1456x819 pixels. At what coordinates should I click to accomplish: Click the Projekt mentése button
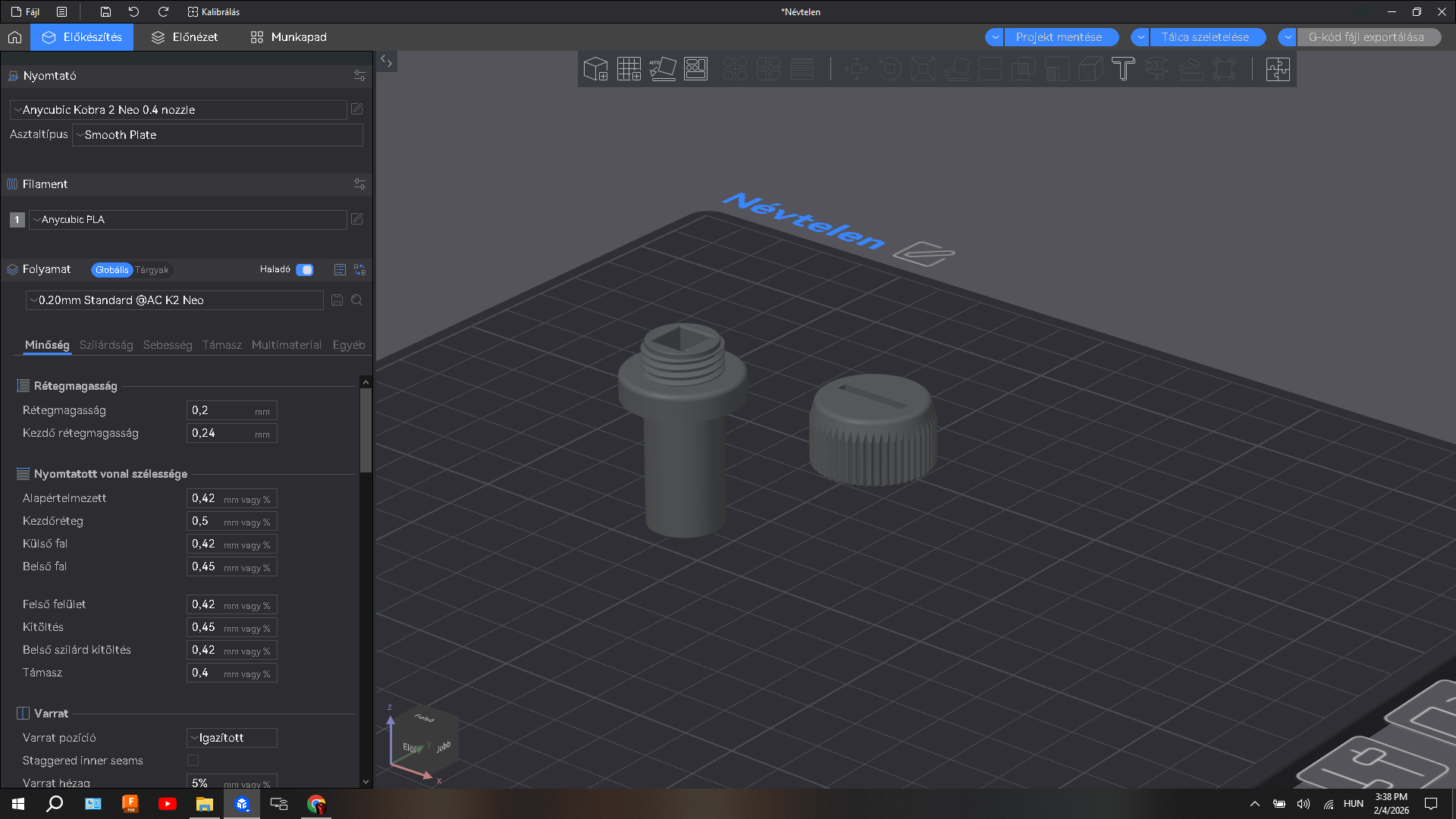coord(1061,37)
